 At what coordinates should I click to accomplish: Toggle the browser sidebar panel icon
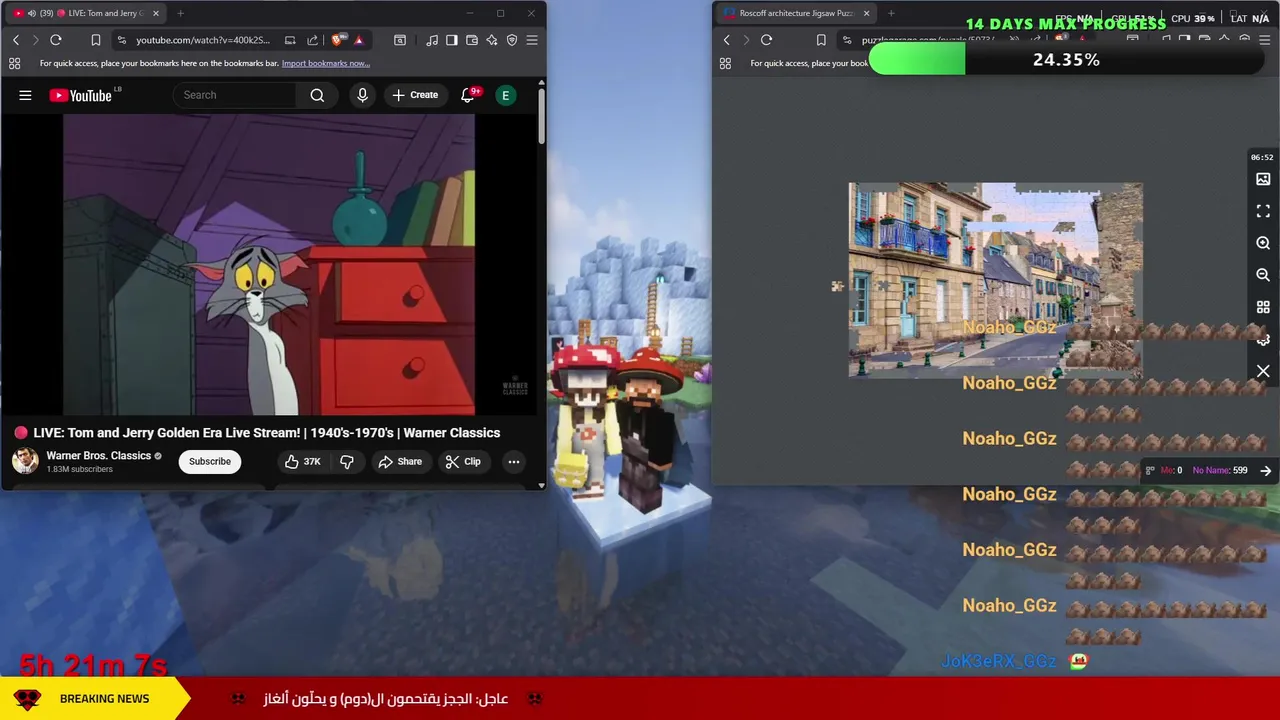click(x=452, y=40)
